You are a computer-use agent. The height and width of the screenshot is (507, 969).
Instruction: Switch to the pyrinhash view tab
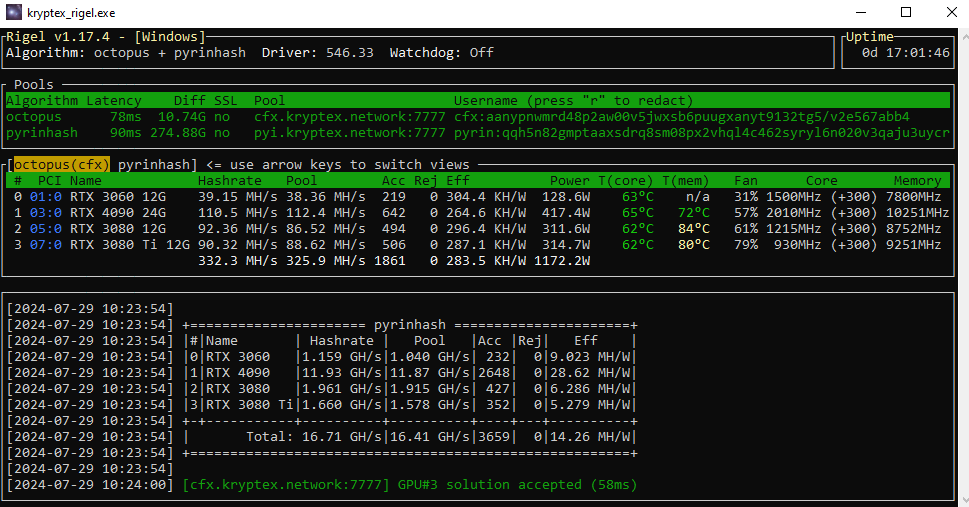pos(154,164)
